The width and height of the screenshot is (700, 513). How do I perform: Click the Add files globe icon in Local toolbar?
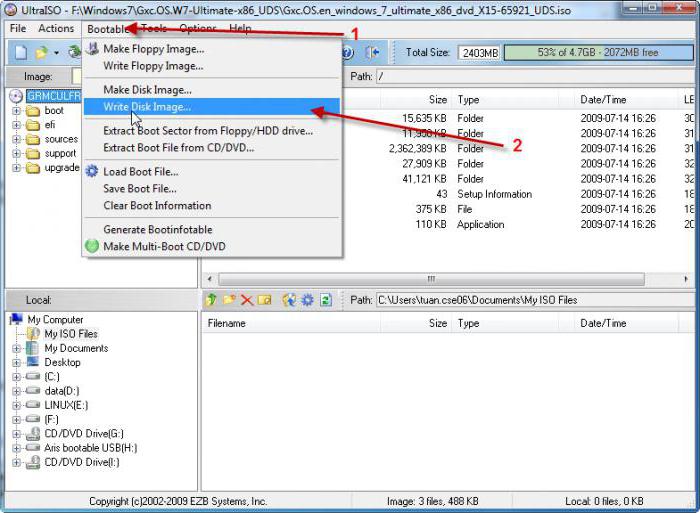pos(289,300)
